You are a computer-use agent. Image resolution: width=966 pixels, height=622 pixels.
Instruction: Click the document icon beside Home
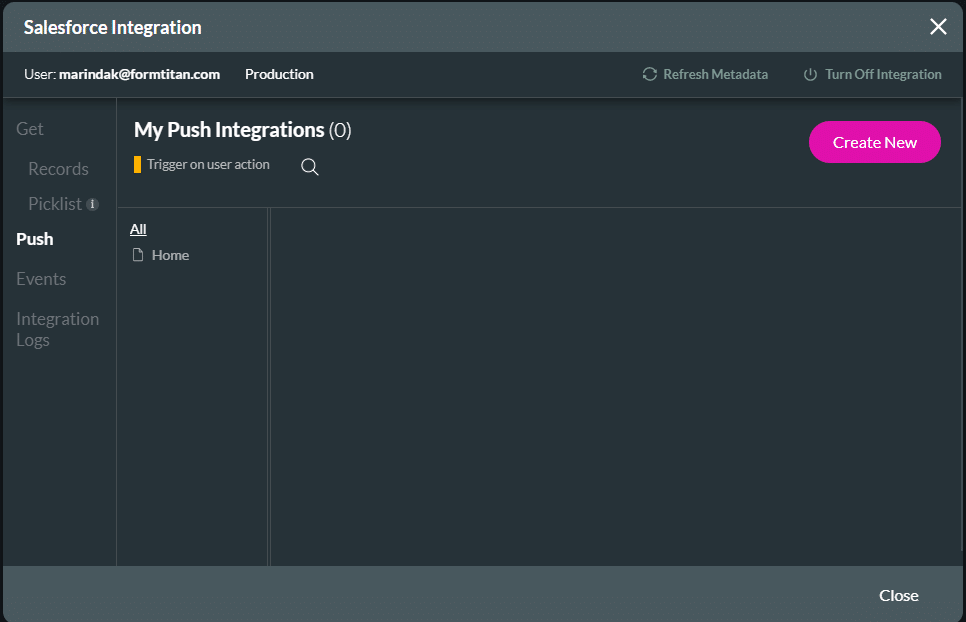137,254
